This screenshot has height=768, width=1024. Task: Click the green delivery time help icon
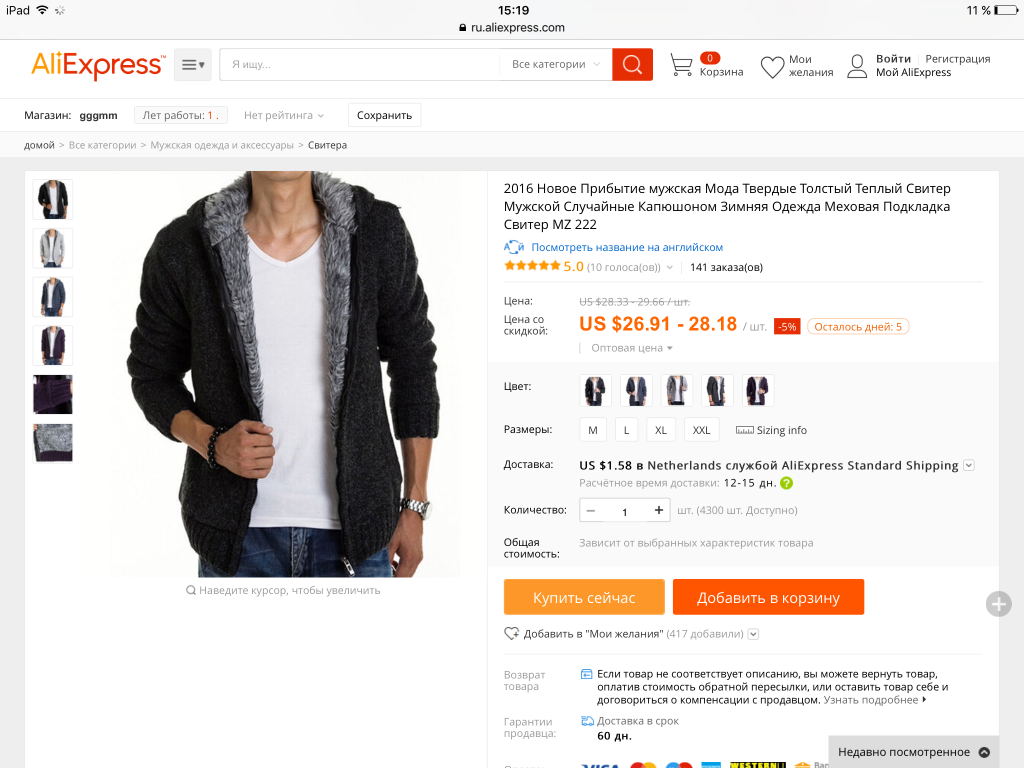click(x=786, y=483)
